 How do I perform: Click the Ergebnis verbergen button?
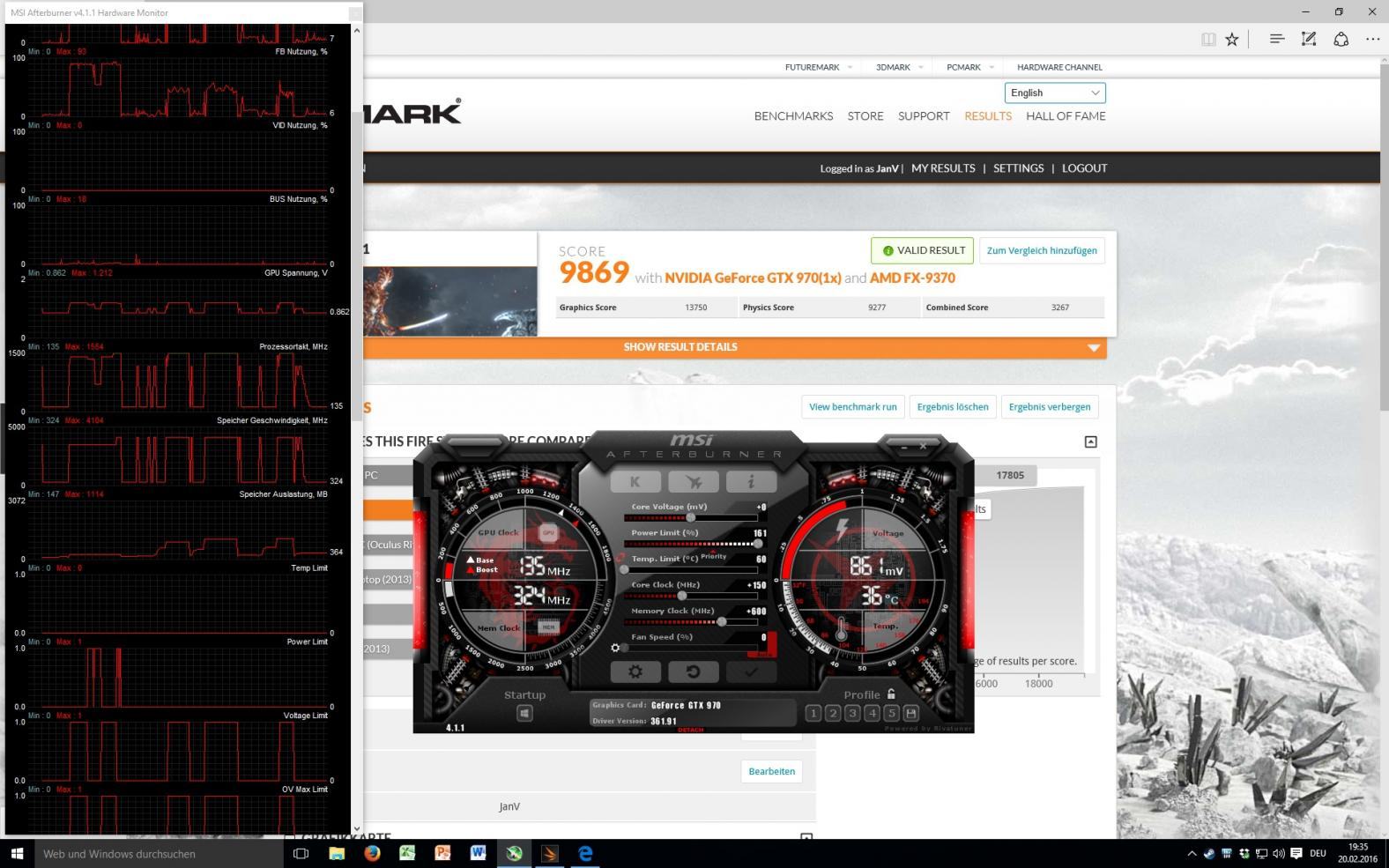[1050, 407]
